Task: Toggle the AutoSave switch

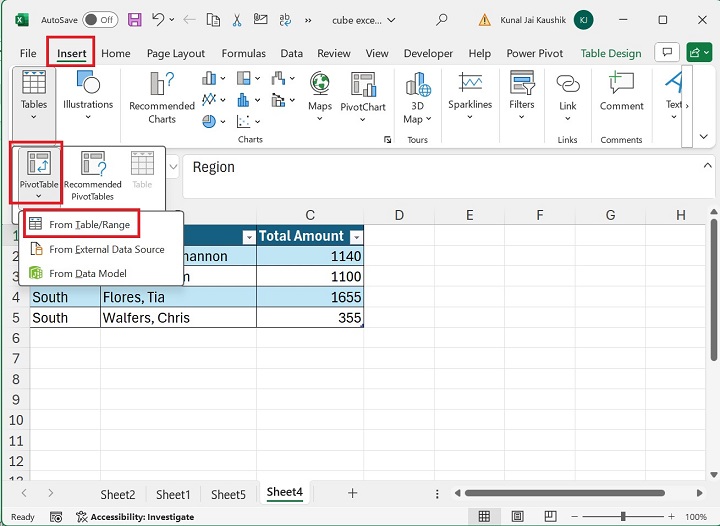Action: point(99,19)
